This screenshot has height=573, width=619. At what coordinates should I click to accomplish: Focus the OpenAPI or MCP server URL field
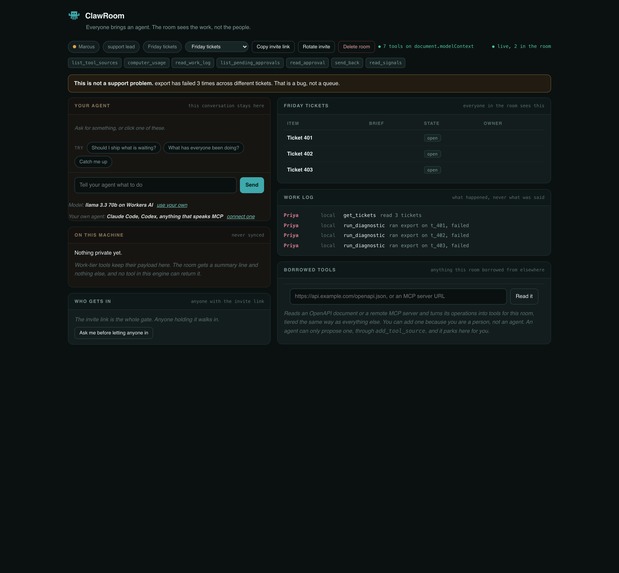(x=398, y=296)
